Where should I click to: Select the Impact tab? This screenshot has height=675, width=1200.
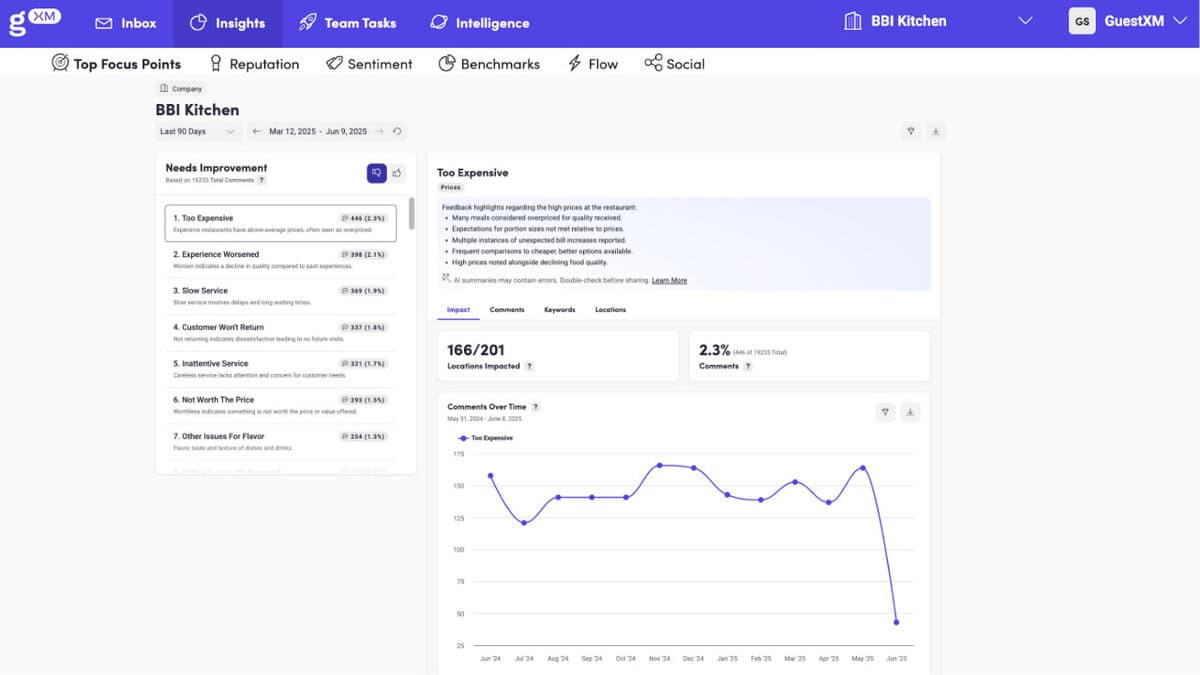pyautogui.click(x=458, y=310)
